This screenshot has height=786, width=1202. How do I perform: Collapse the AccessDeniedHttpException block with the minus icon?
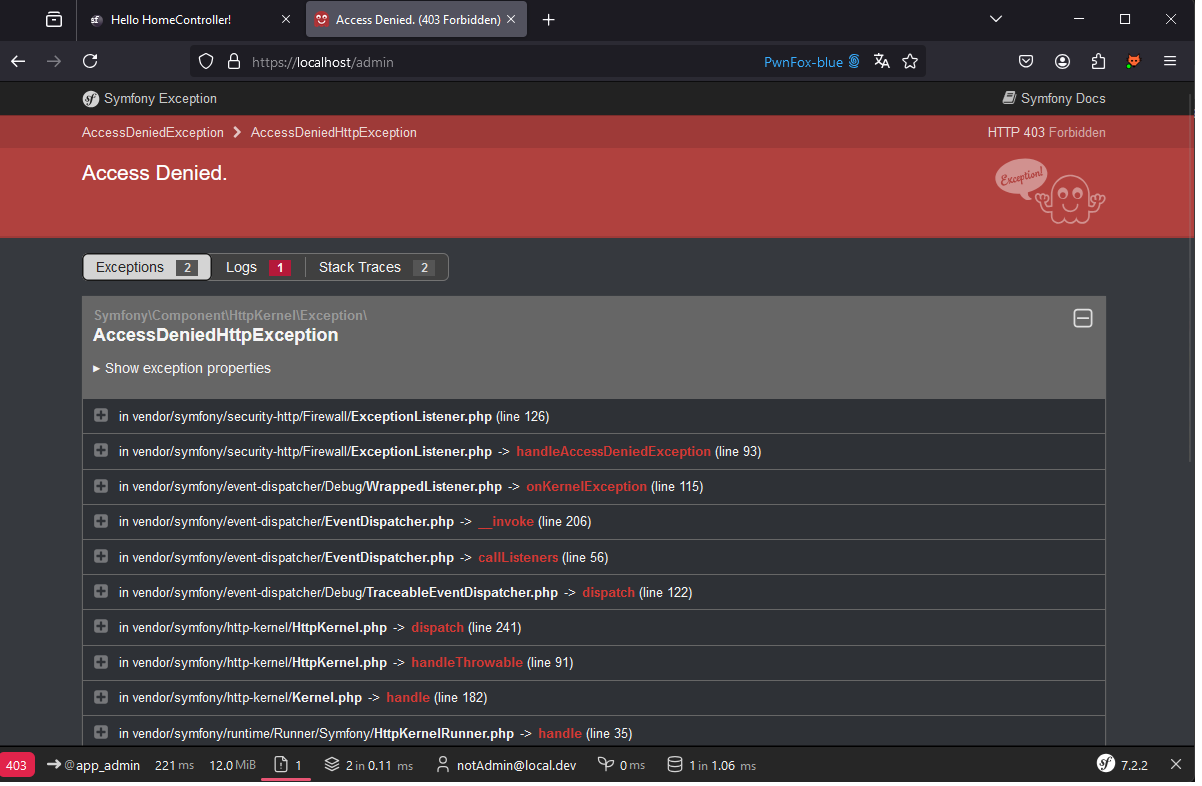(x=1082, y=318)
